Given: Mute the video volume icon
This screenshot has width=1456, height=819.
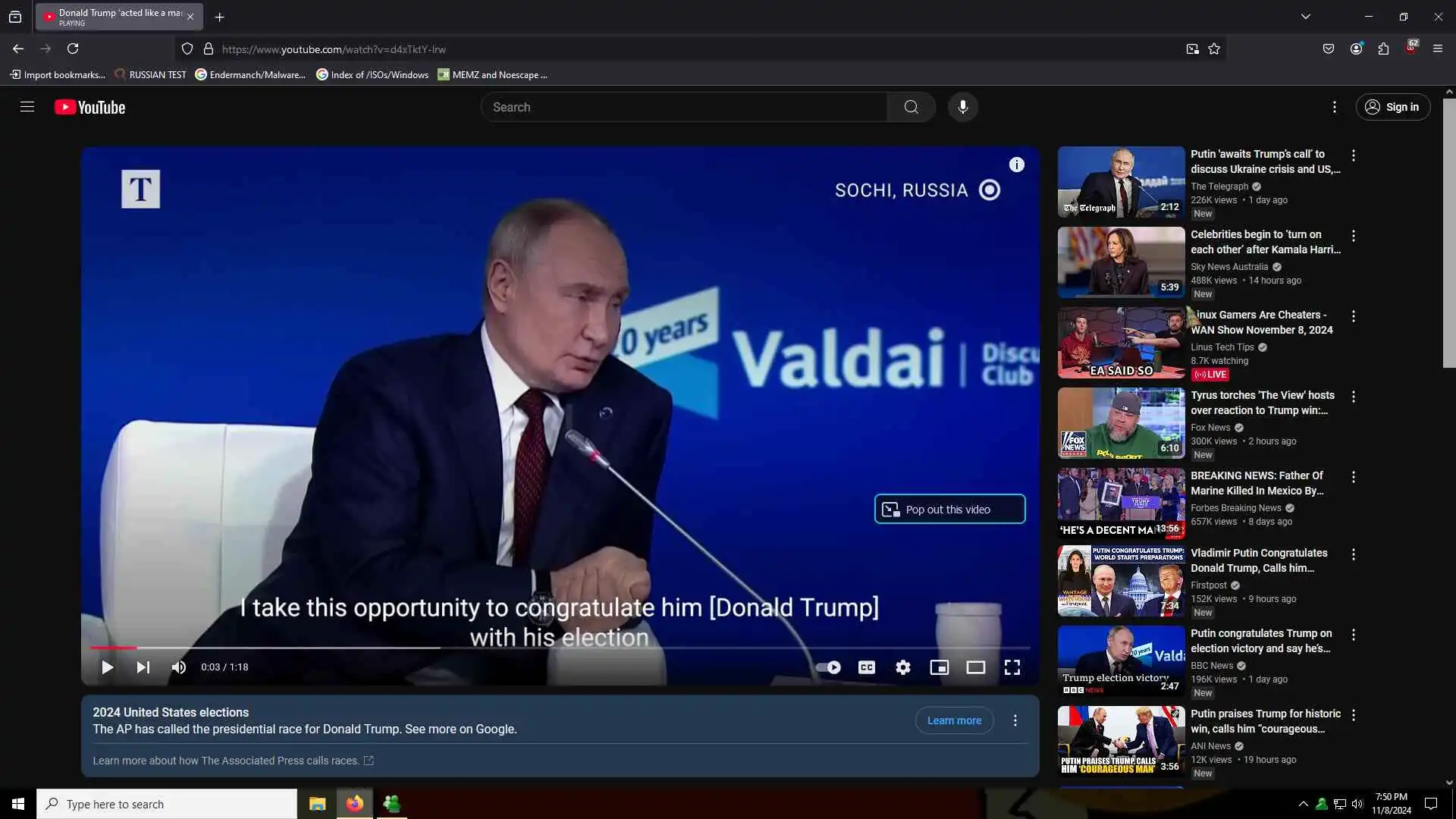Looking at the screenshot, I should pyautogui.click(x=179, y=667).
